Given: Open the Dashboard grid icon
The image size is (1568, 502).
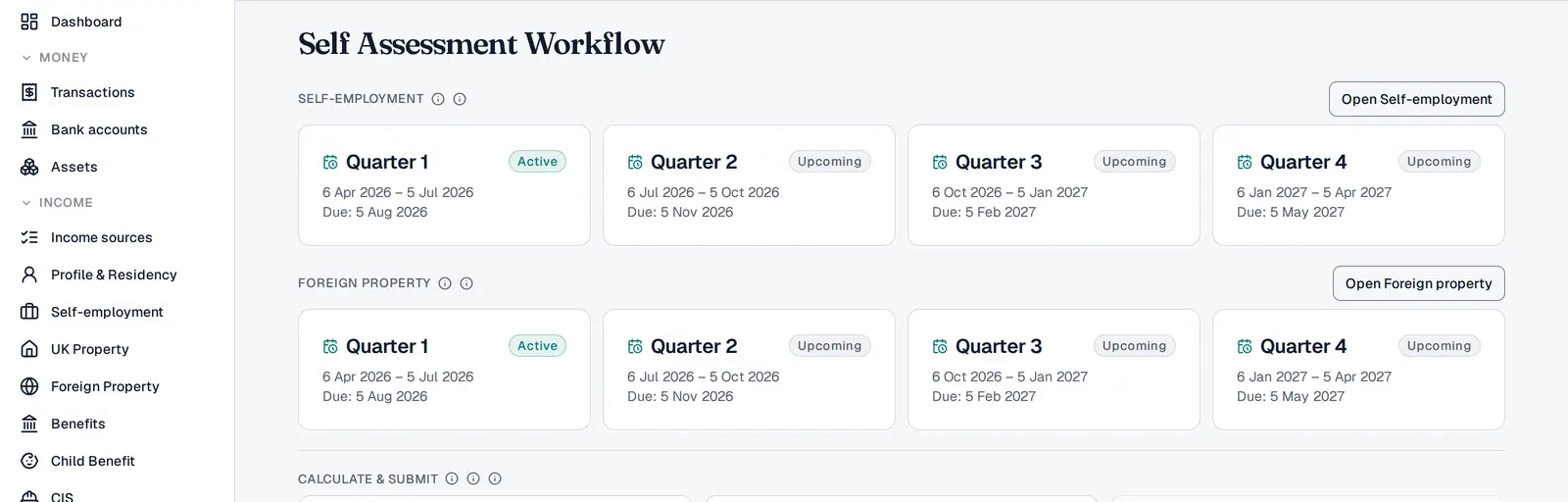Looking at the screenshot, I should [29, 22].
